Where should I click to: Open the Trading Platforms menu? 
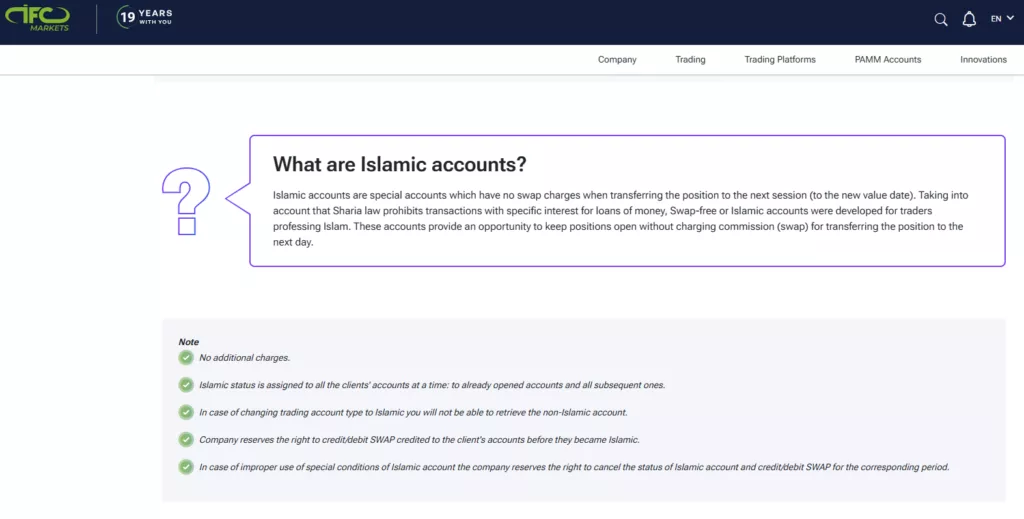[780, 59]
